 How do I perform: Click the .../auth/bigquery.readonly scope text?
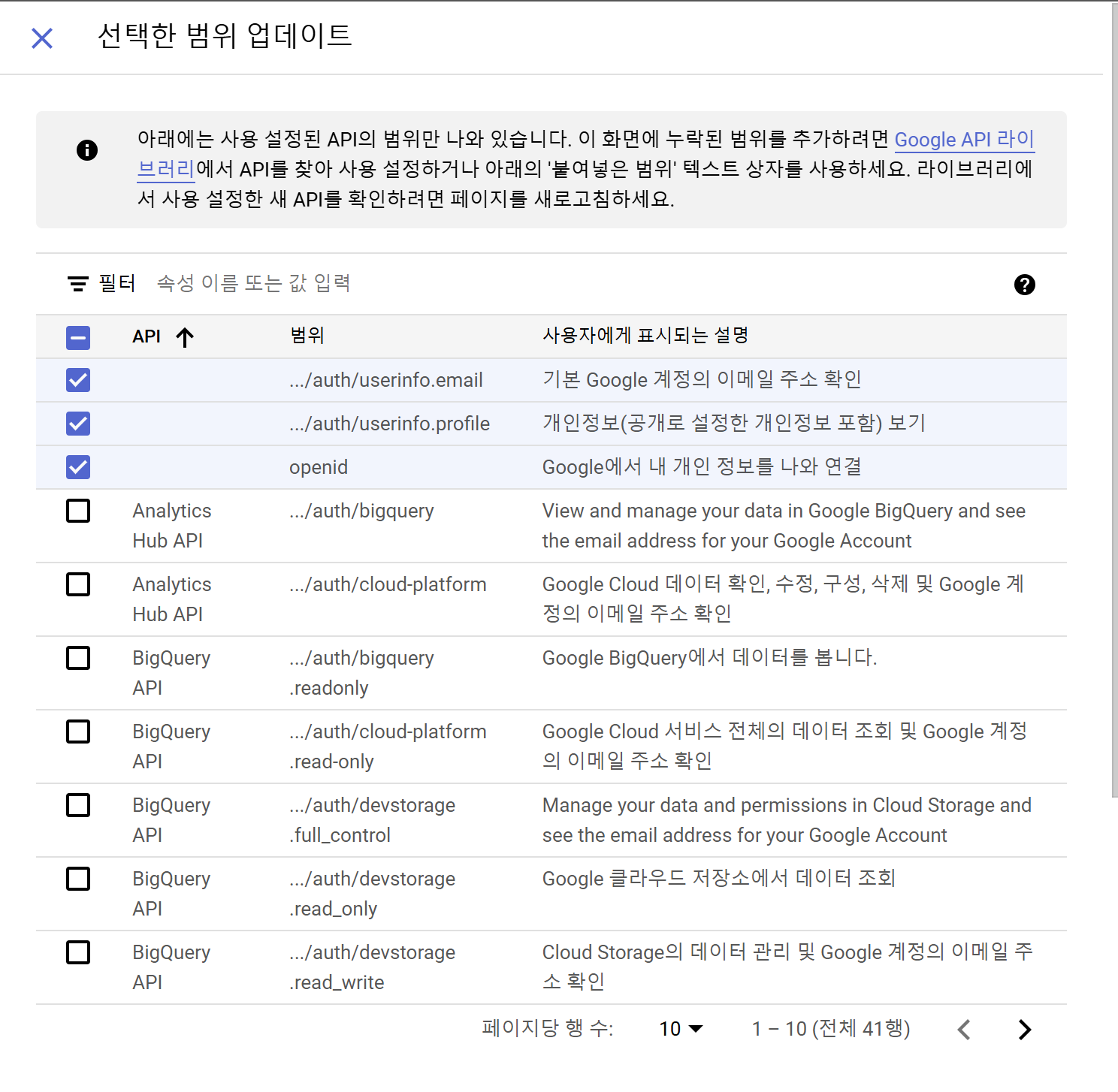coord(362,673)
